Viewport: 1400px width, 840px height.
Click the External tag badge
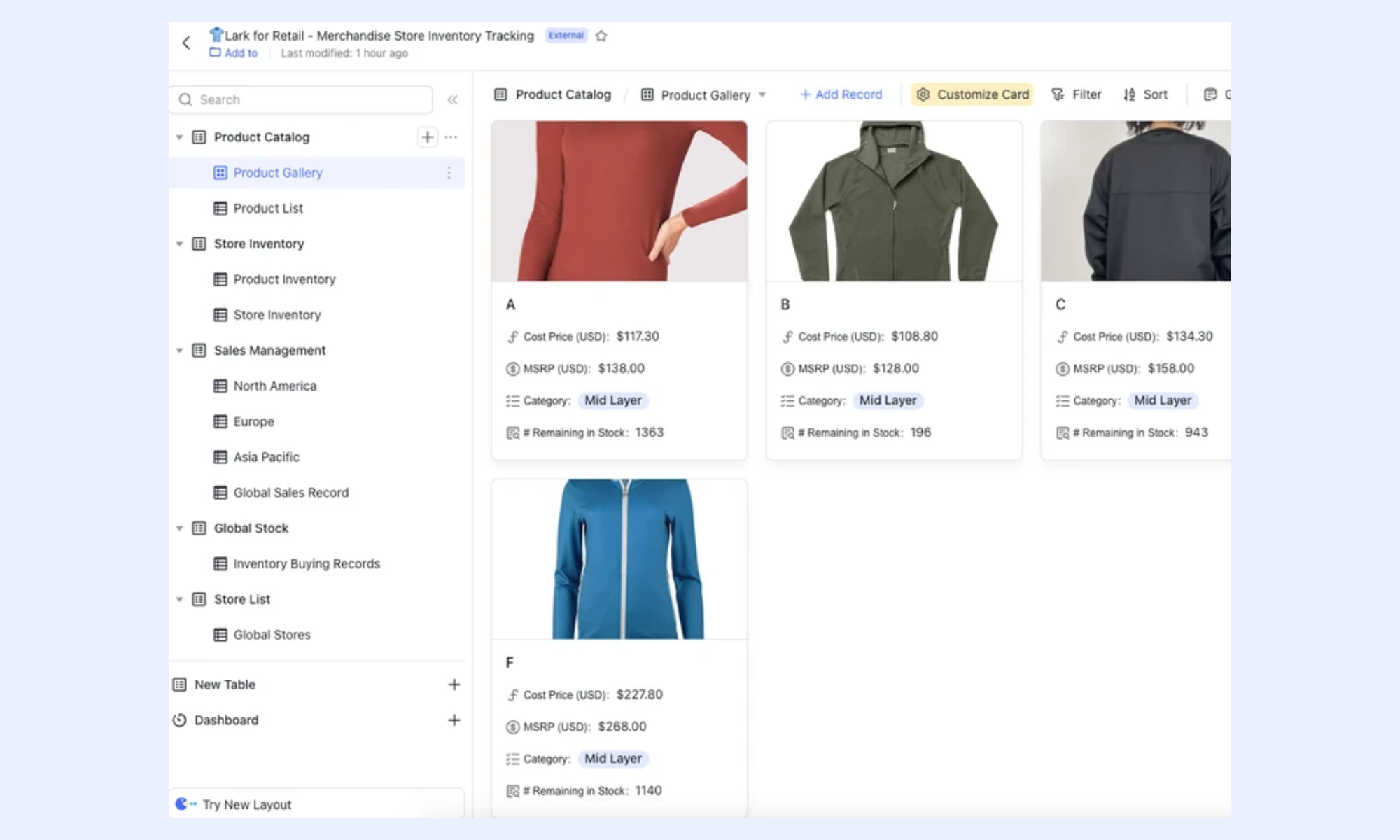point(566,35)
